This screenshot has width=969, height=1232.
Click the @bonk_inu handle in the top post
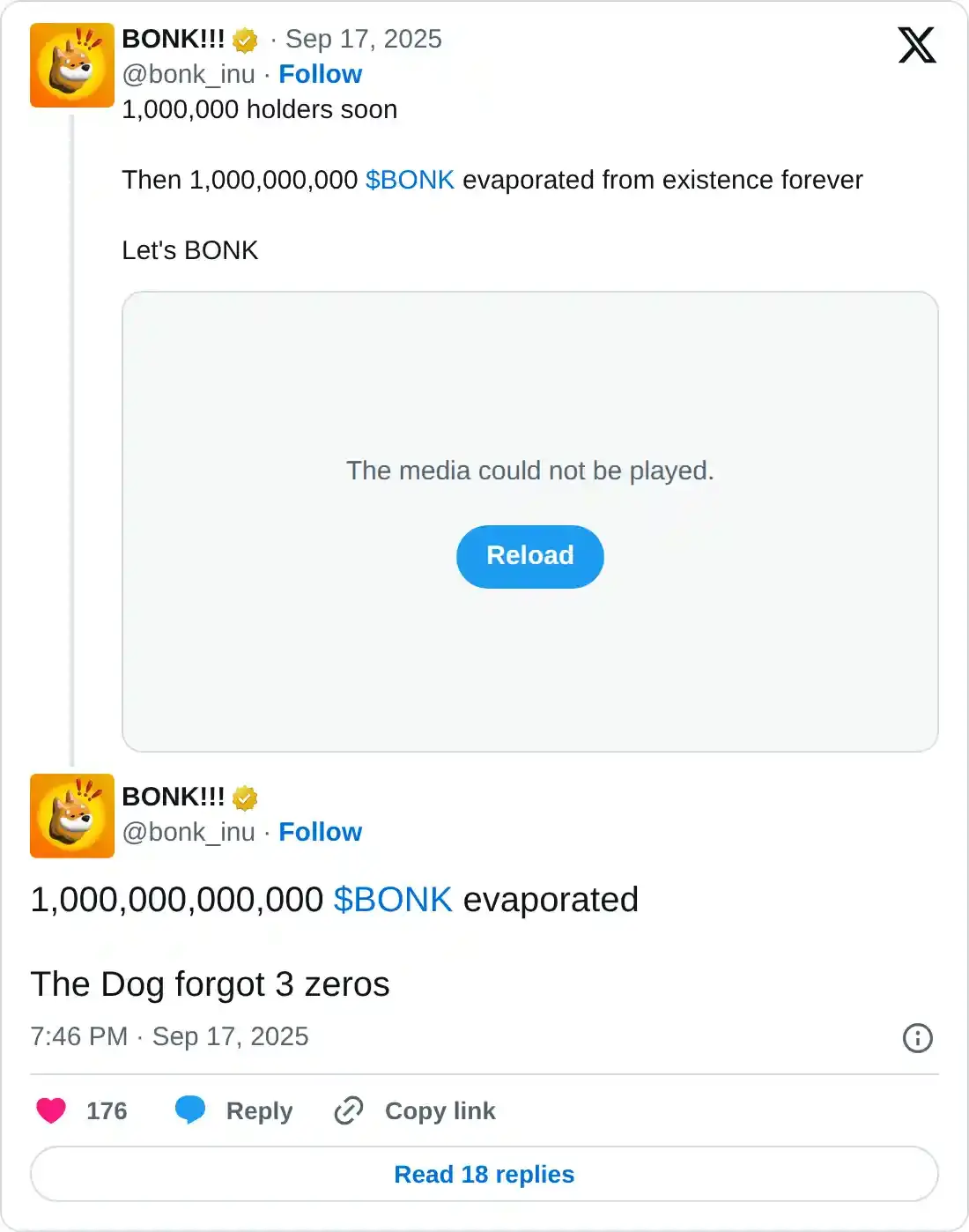click(189, 74)
